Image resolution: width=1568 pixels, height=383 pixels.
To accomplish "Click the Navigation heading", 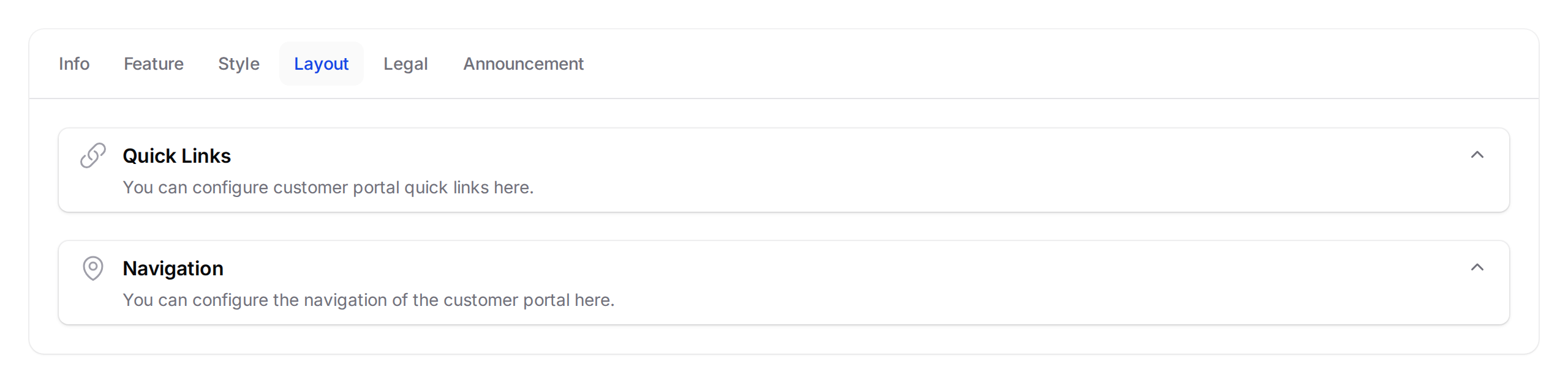I will tap(173, 269).
